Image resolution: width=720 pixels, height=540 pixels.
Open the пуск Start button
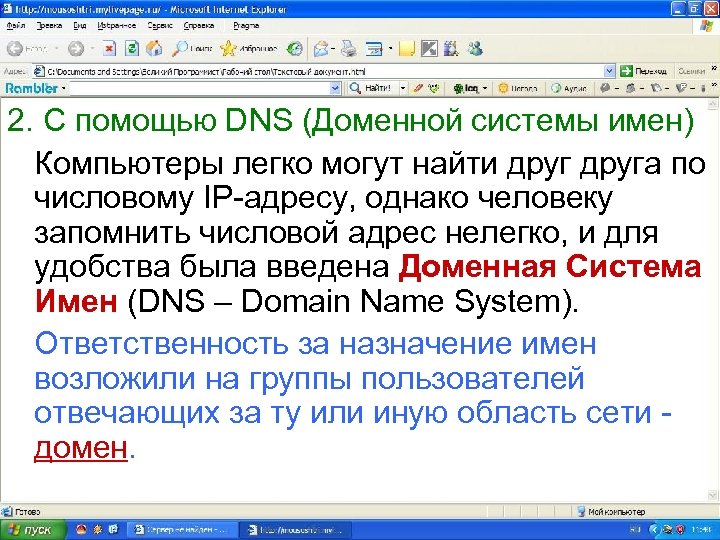(x=30, y=529)
